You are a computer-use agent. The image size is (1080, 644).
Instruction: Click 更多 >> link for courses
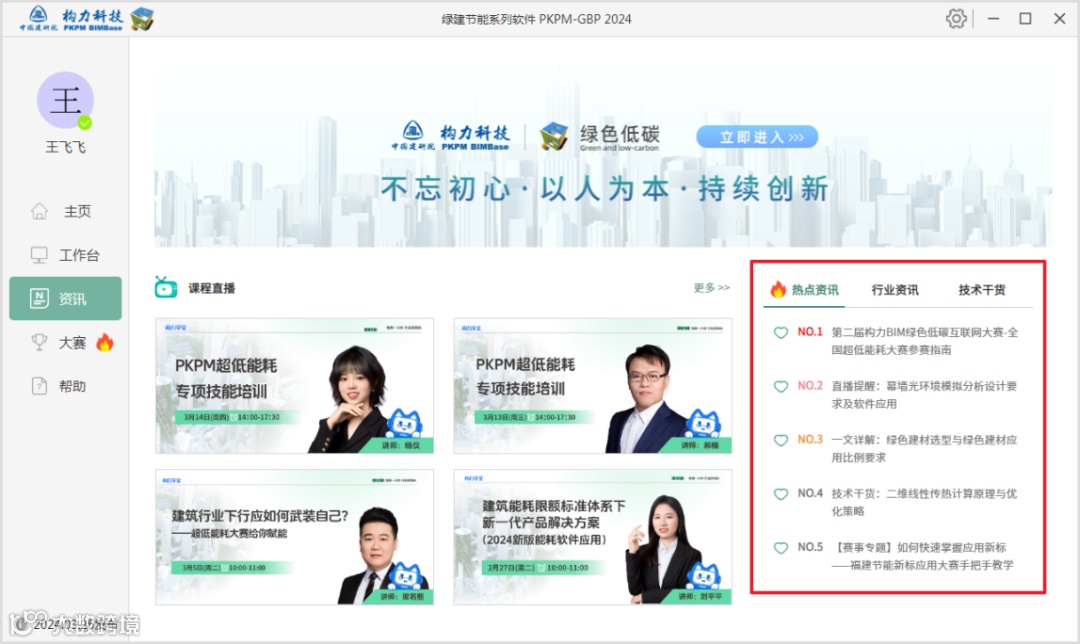click(x=712, y=287)
